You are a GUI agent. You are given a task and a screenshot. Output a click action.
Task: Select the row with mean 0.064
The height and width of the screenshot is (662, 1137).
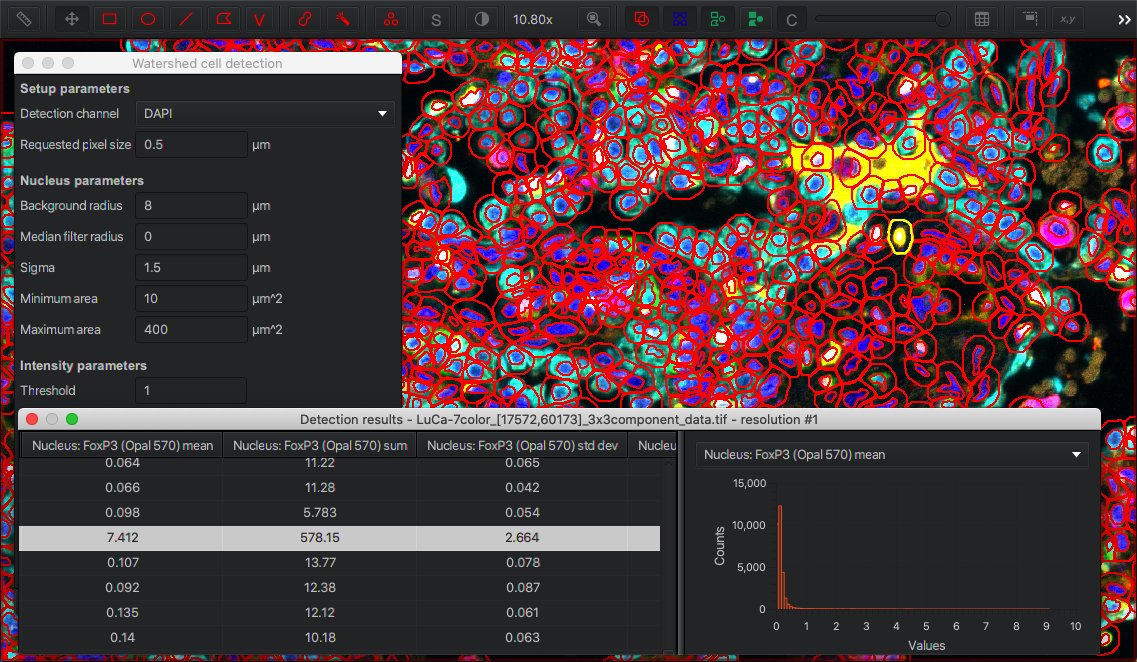[339, 463]
